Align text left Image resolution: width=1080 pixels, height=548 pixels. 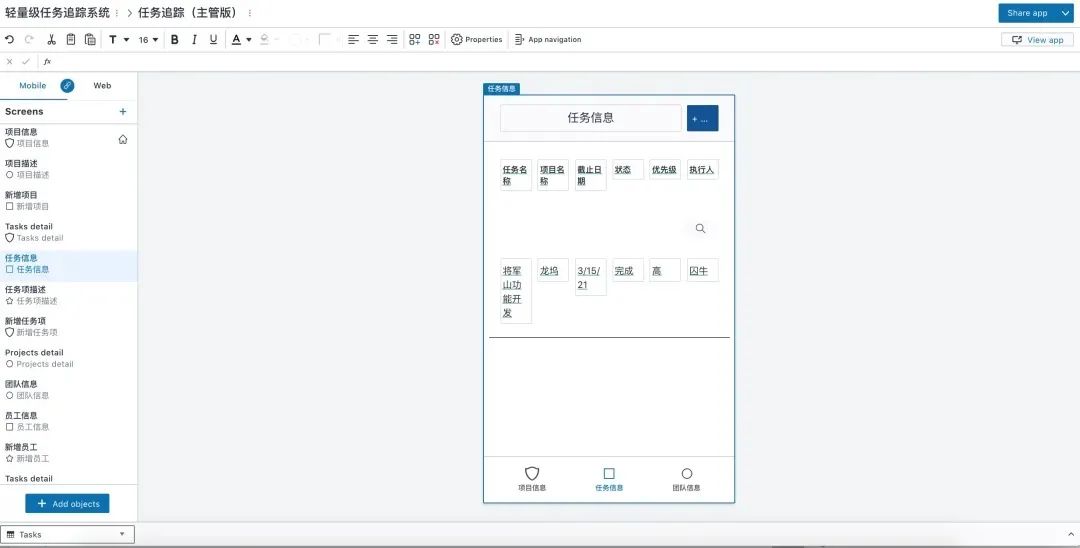tap(353, 40)
